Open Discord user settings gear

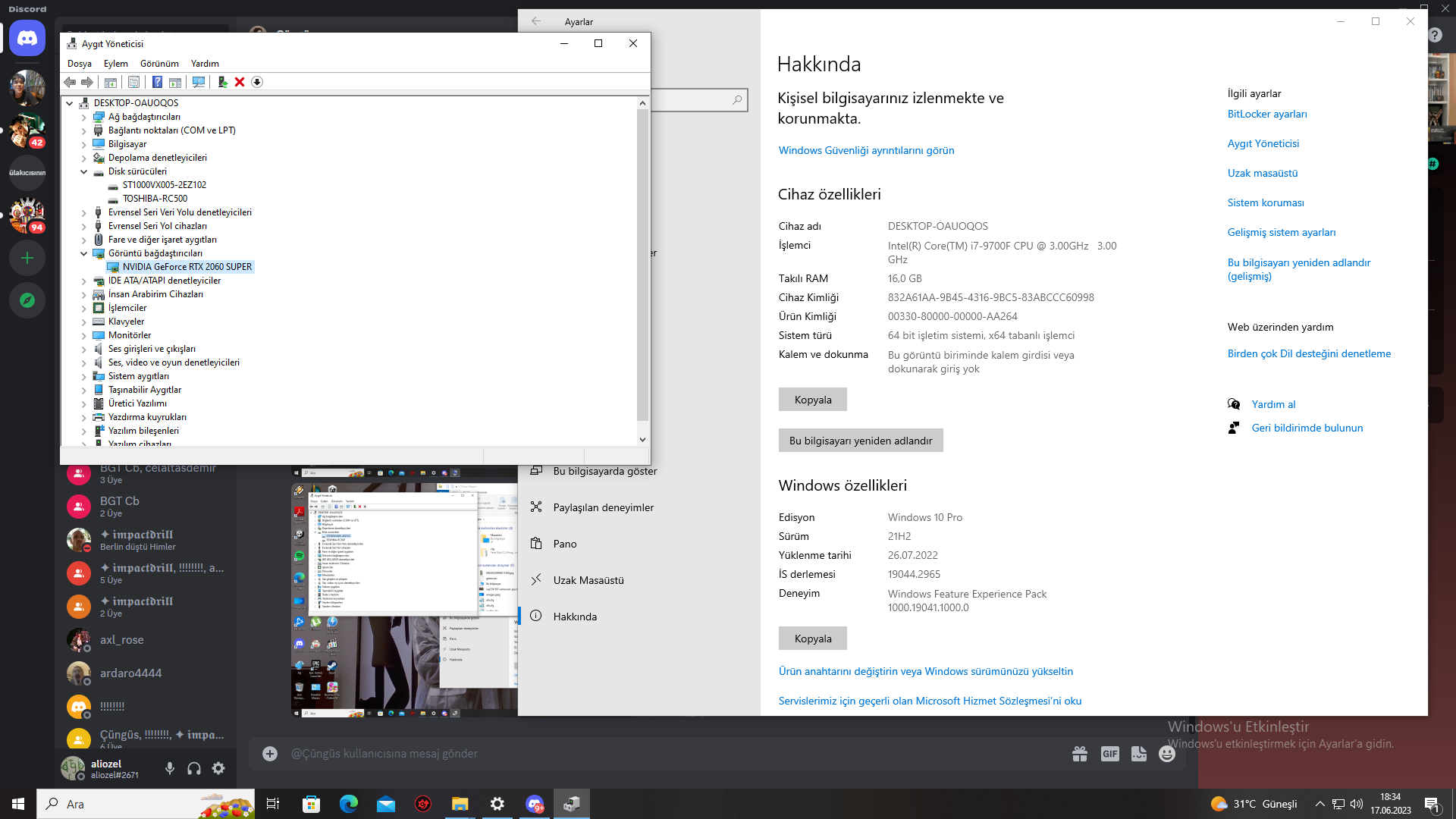(218, 768)
